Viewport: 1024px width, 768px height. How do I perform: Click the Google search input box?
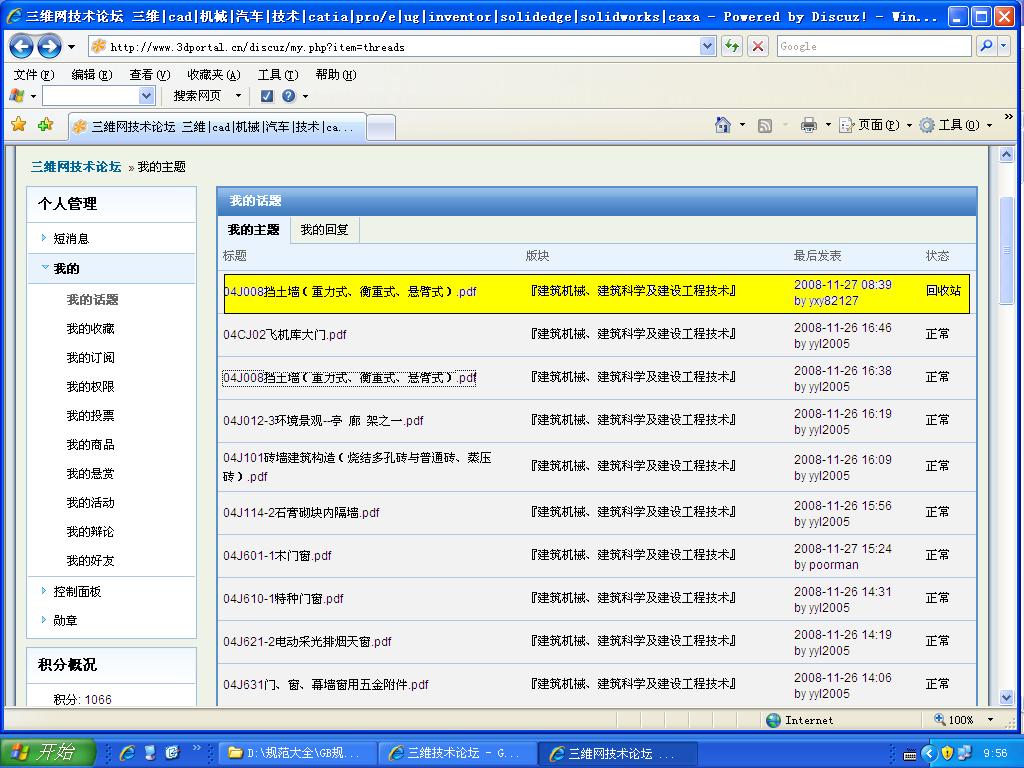pos(874,46)
